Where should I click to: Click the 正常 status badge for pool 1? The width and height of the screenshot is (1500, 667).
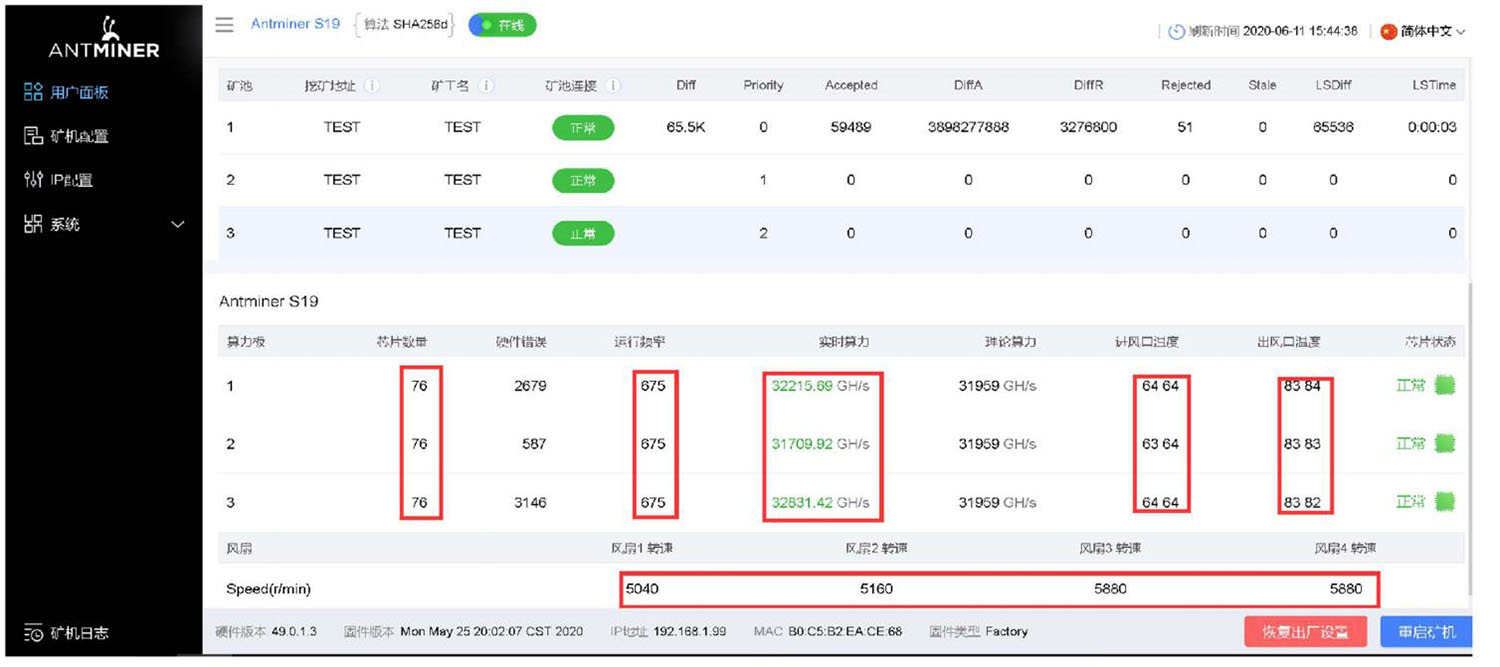(x=583, y=128)
